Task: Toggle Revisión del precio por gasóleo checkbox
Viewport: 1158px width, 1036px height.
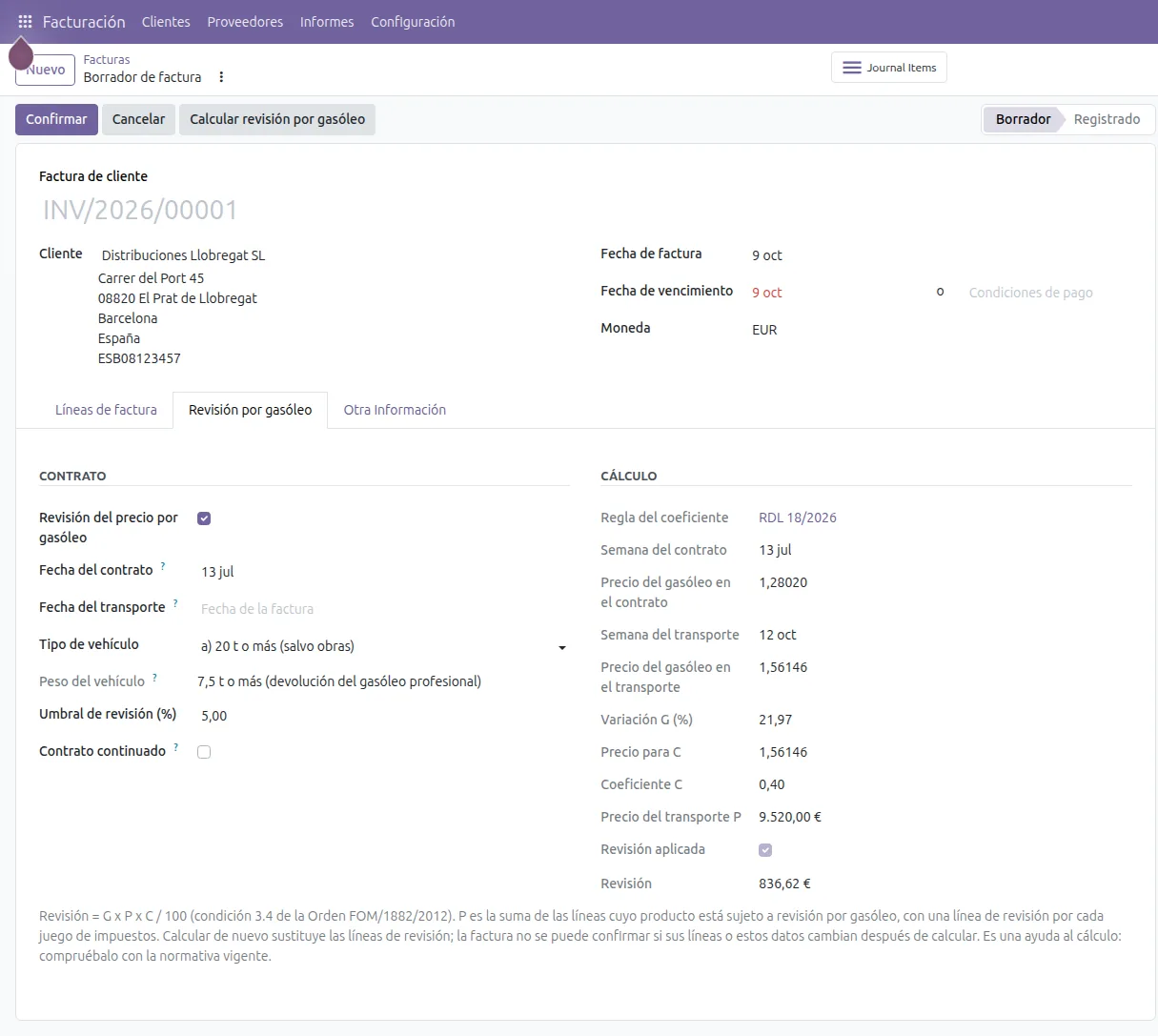Action: tap(204, 518)
